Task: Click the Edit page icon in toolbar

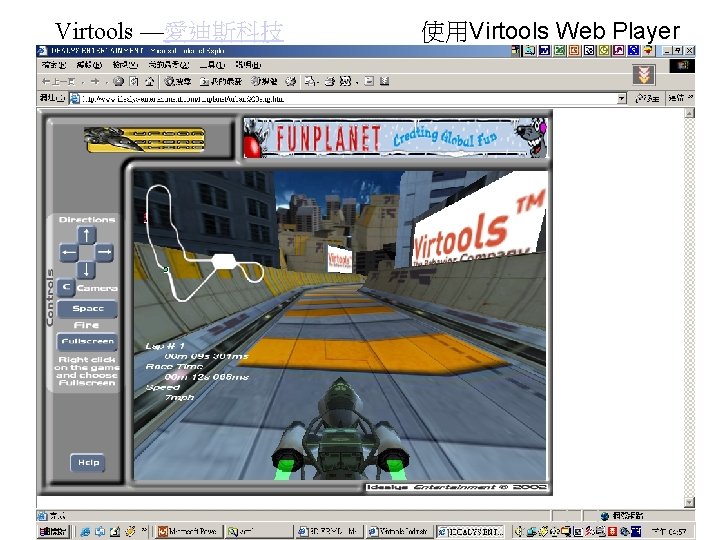Action: pyautogui.click(x=345, y=82)
